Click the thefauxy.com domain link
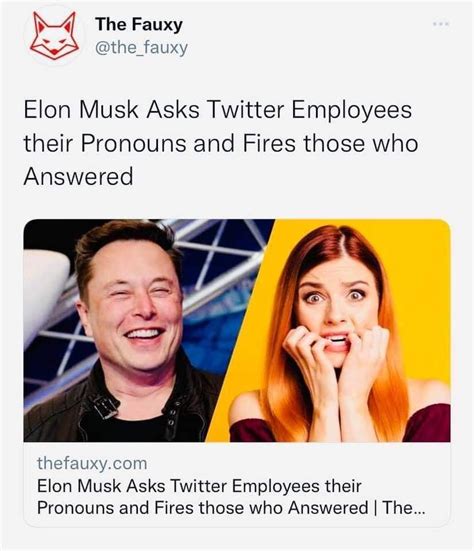474x551 pixels. (92, 463)
